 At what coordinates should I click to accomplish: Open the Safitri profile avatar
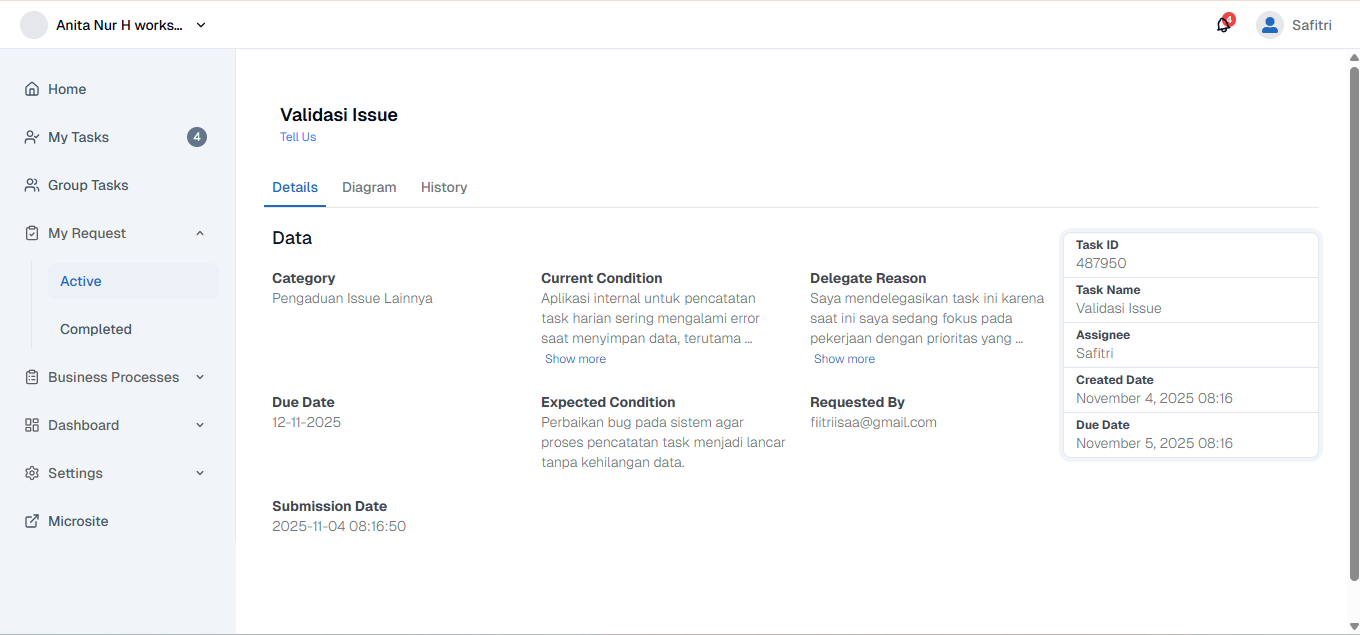pyautogui.click(x=1269, y=24)
